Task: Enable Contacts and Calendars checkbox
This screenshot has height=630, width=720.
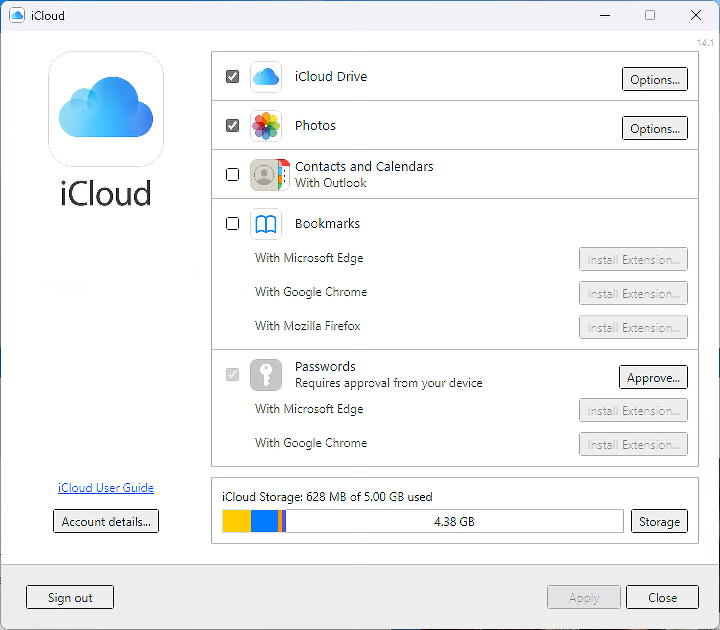Action: (x=232, y=174)
